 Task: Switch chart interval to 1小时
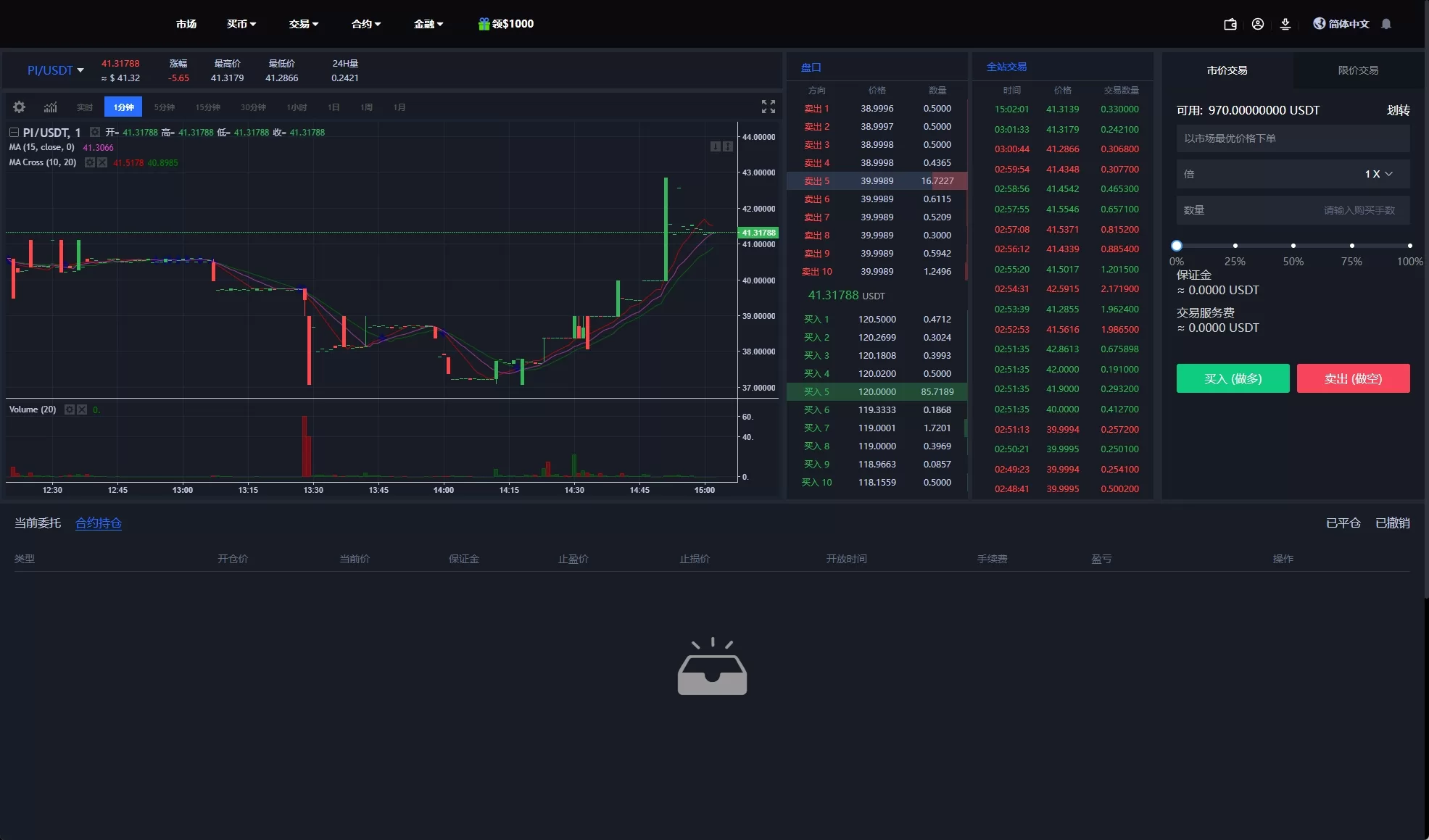[297, 107]
